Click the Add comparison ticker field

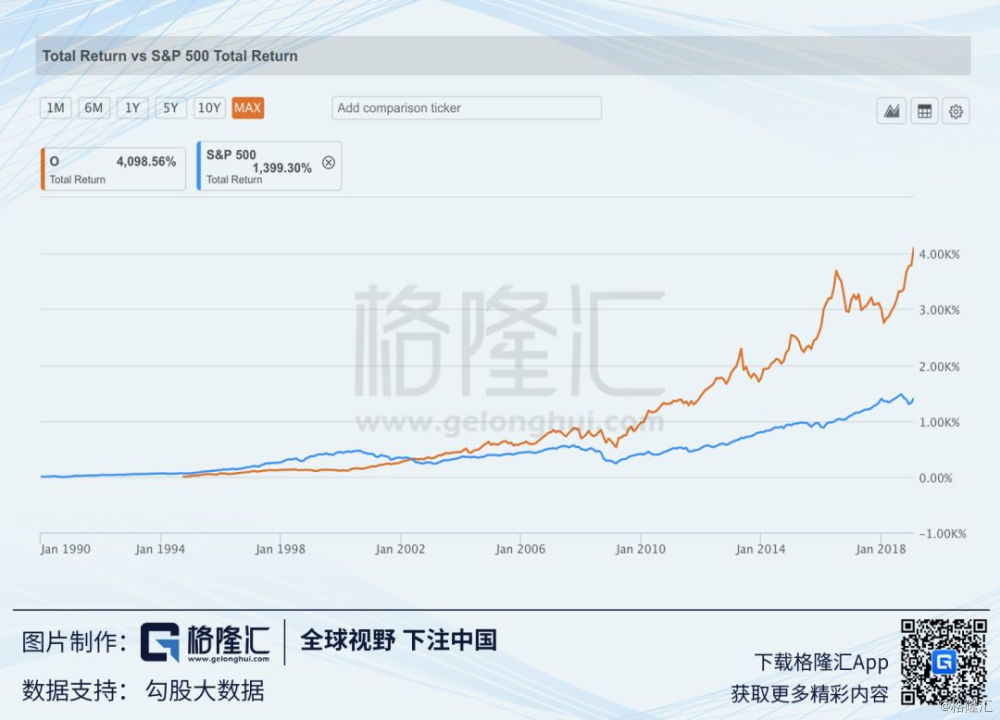pyautogui.click(x=466, y=108)
